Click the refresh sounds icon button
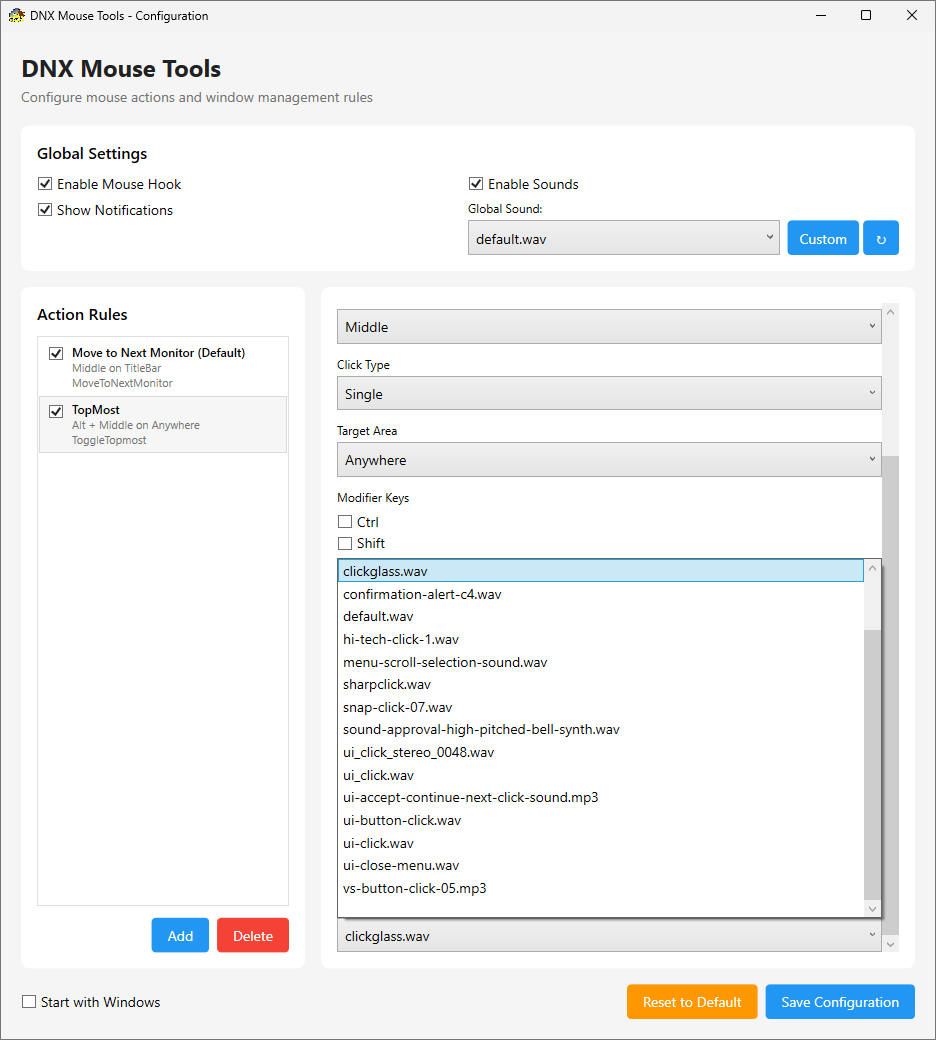The width and height of the screenshot is (936, 1040). [881, 238]
